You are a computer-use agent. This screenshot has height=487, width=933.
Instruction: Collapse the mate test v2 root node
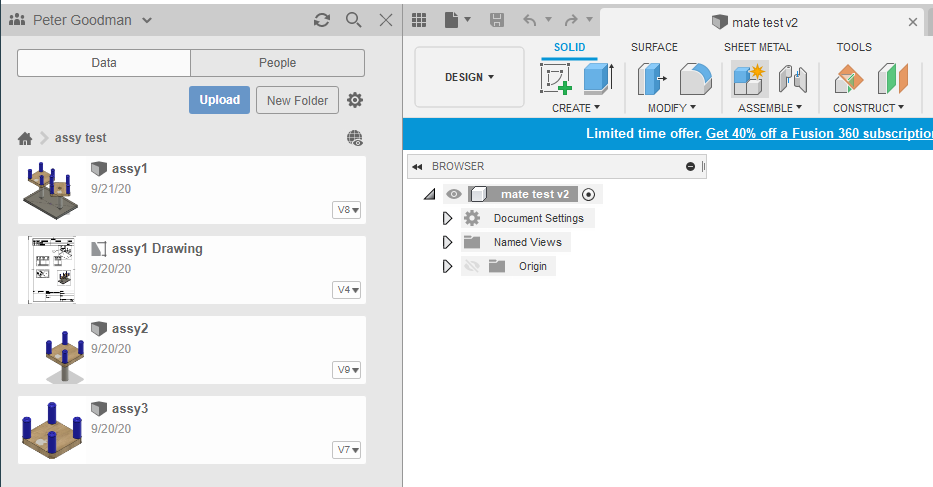(x=430, y=194)
